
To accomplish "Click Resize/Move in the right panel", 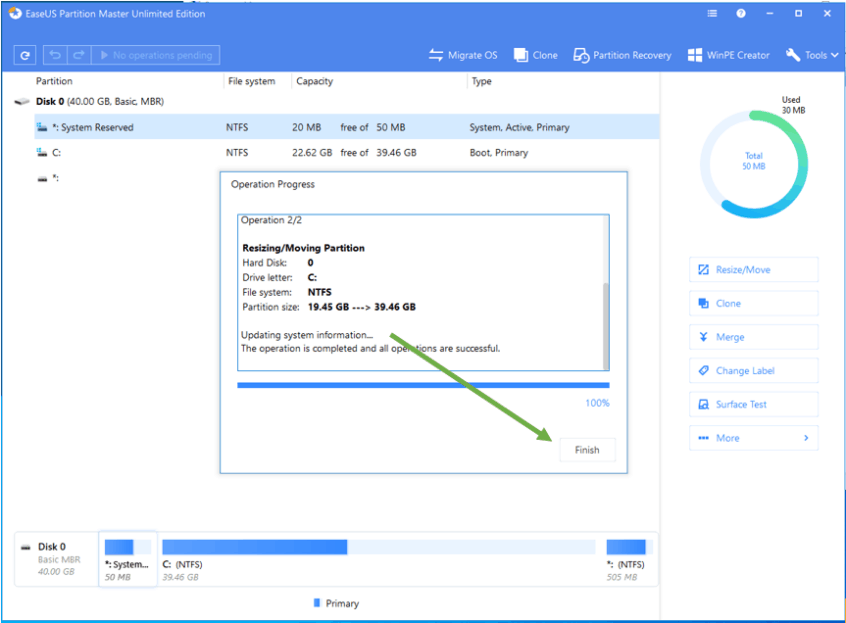I will [753, 270].
